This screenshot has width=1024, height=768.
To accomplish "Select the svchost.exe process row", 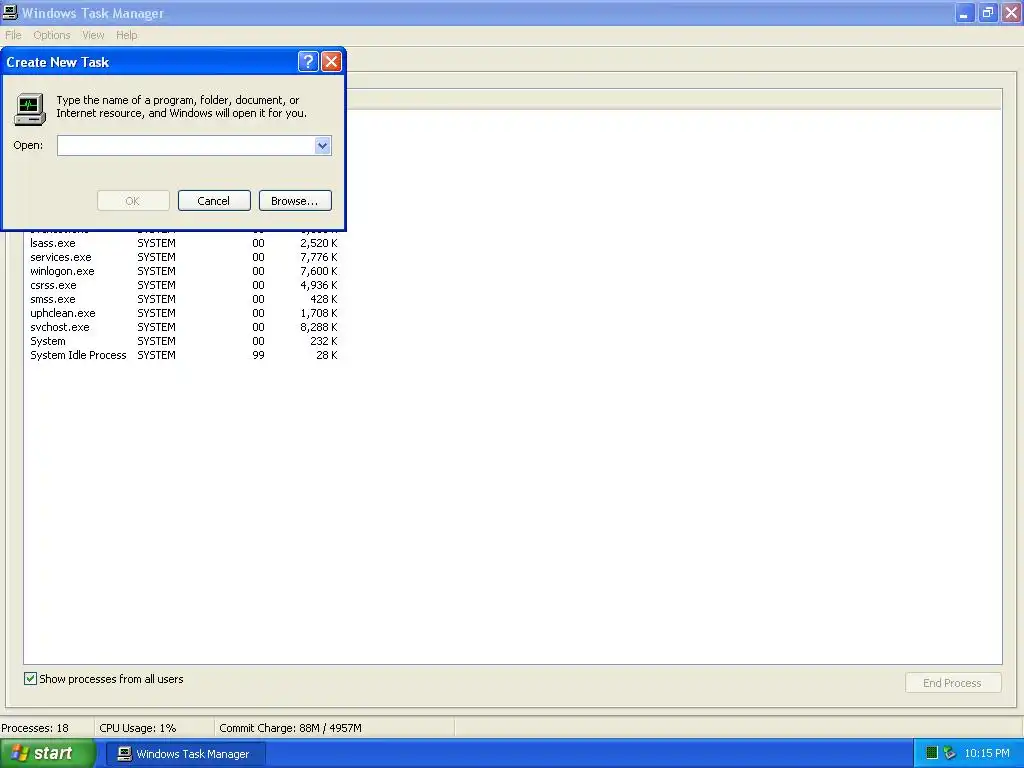I will 184,327.
